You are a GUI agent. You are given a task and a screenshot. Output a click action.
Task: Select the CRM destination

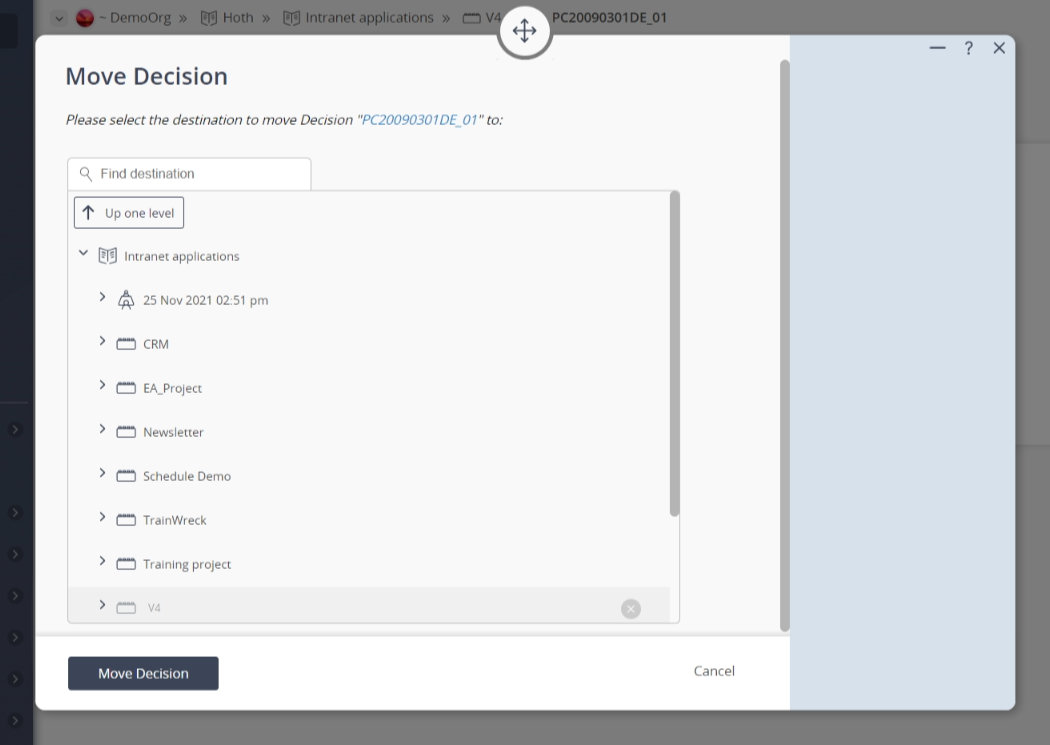pyautogui.click(x=156, y=344)
